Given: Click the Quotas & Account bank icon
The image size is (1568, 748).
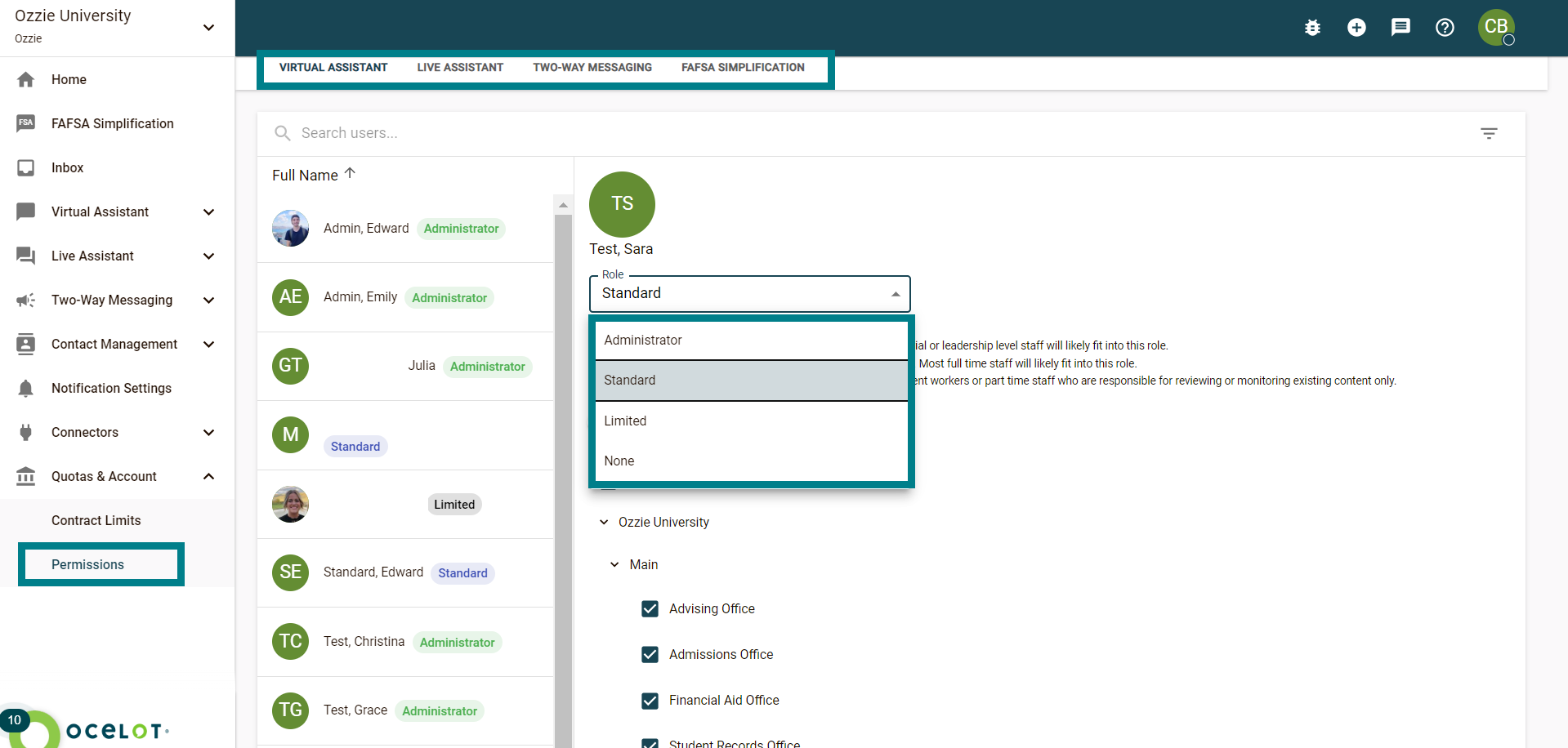Looking at the screenshot, I should point(26,476).
